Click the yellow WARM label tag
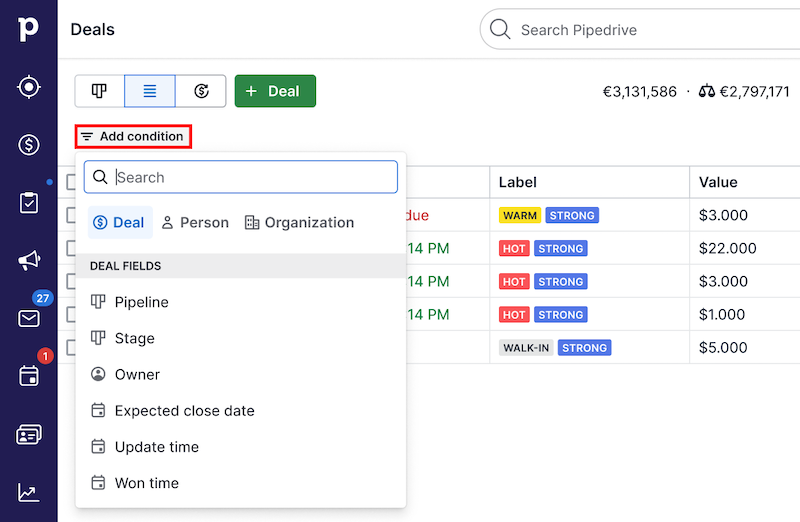The image size is (800, 522). click(x=520, y=215)
